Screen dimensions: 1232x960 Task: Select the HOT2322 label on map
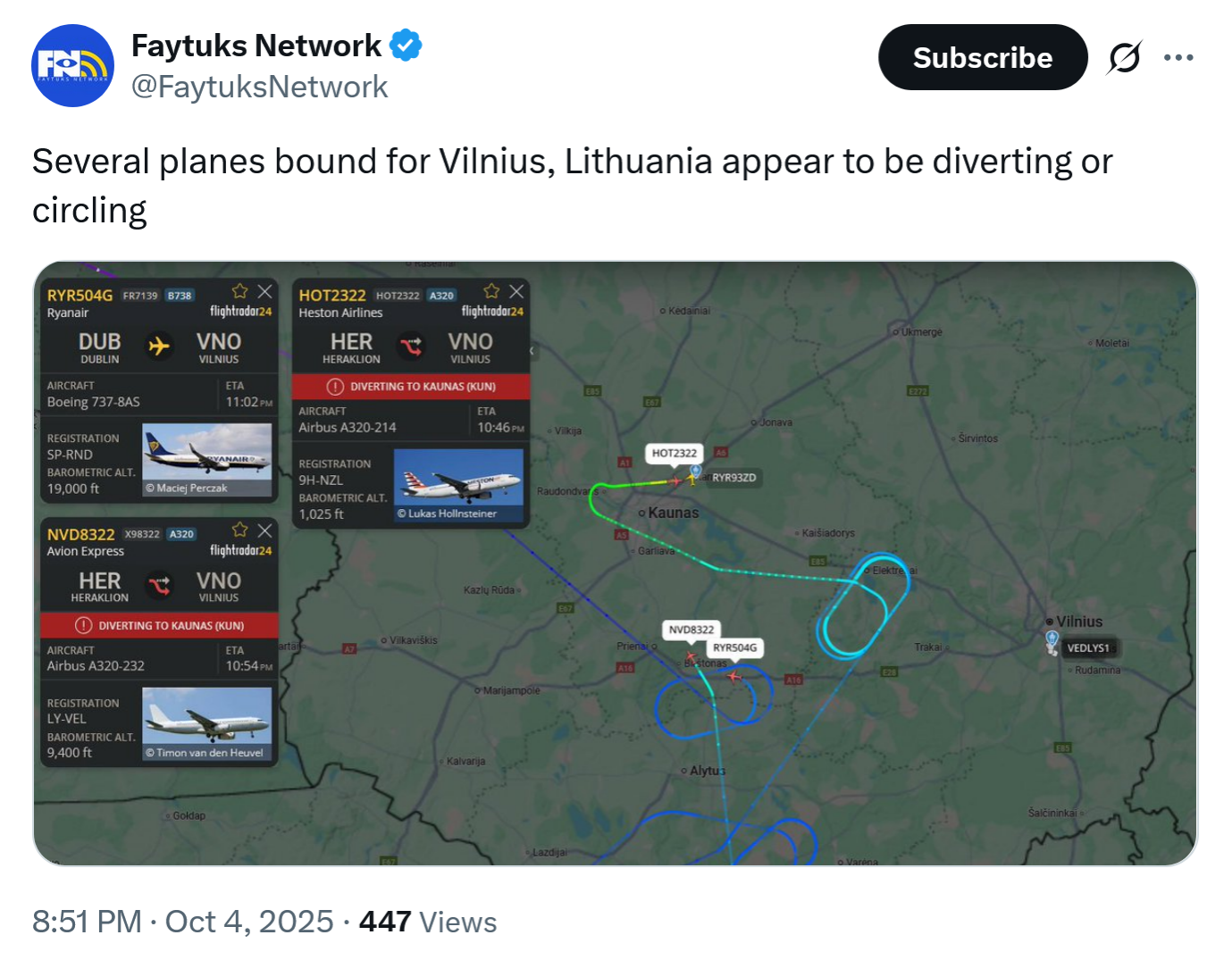(674, 454)
